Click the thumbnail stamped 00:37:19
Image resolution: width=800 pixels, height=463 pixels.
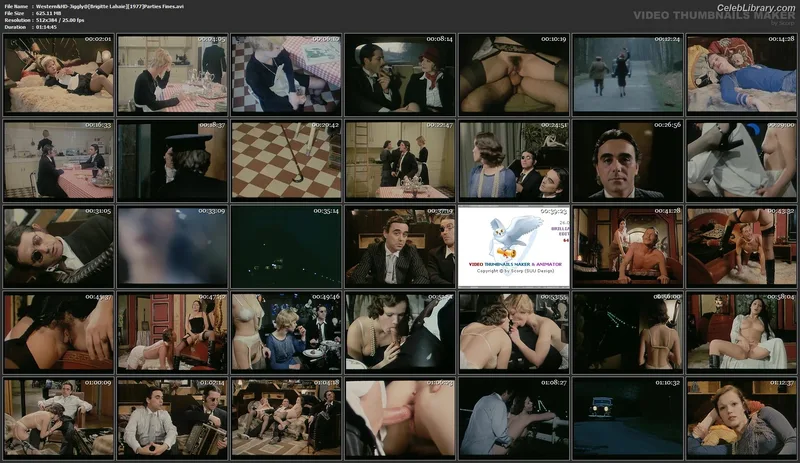(x=400, y=247)
